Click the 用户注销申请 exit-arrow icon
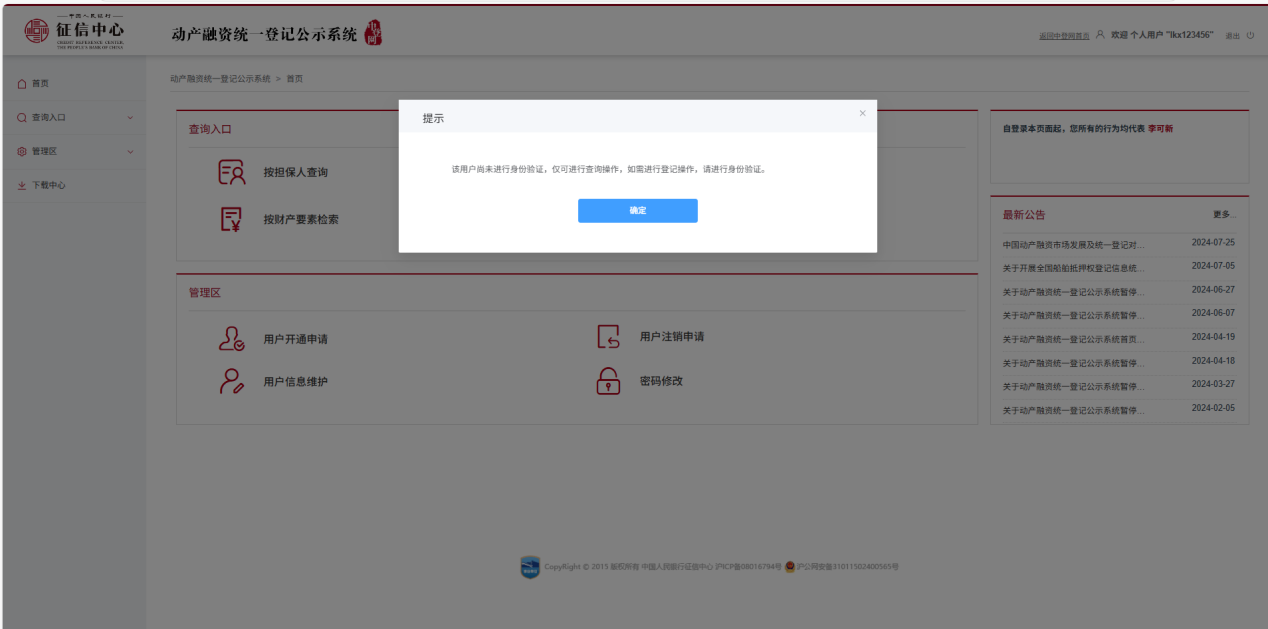Viewport: 1268px width, 629px height. (x=608, y=337)
